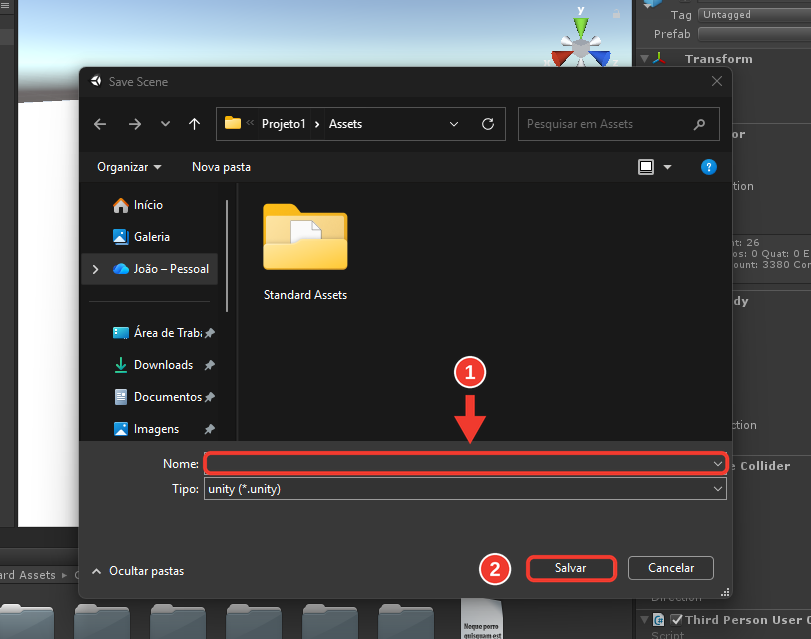The image size is (811, 639).
Task: Select João – Pessoal OneDrive entry
Action: (x=161, y=269)
